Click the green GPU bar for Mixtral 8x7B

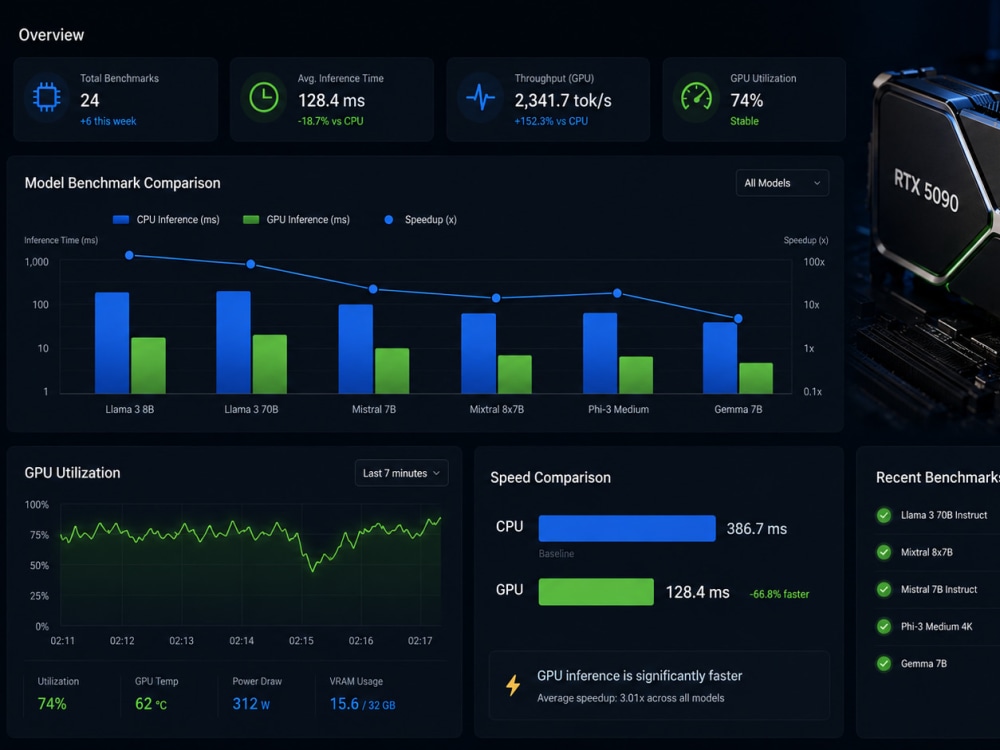tap(515, 374)
